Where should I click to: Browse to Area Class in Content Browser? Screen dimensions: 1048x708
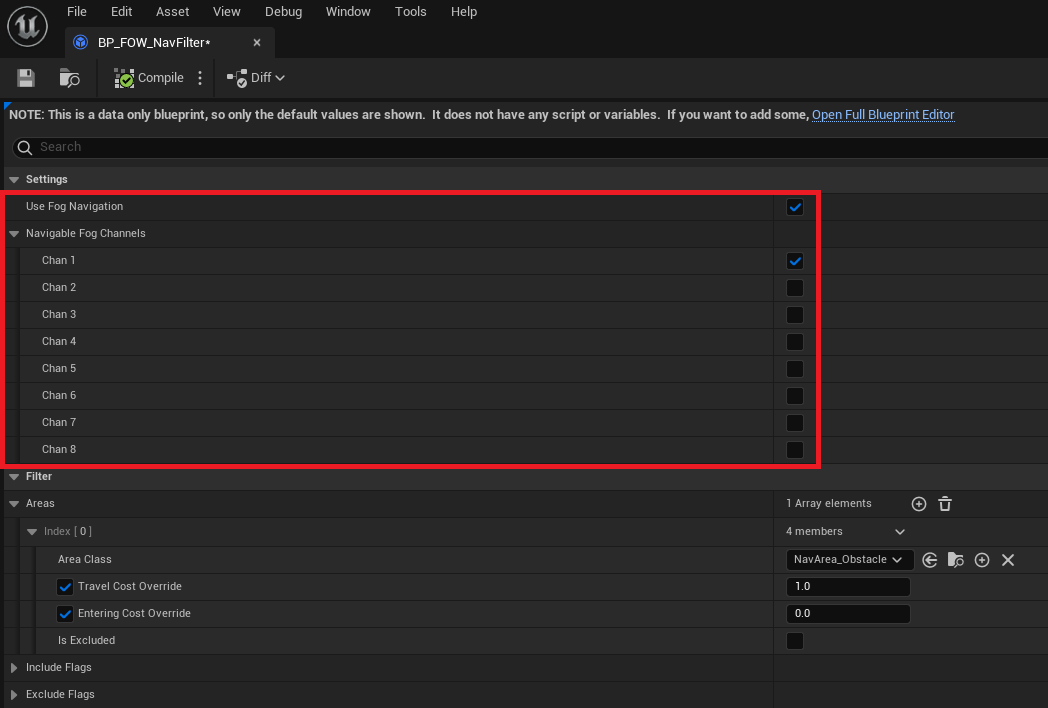tap(956, 560)
